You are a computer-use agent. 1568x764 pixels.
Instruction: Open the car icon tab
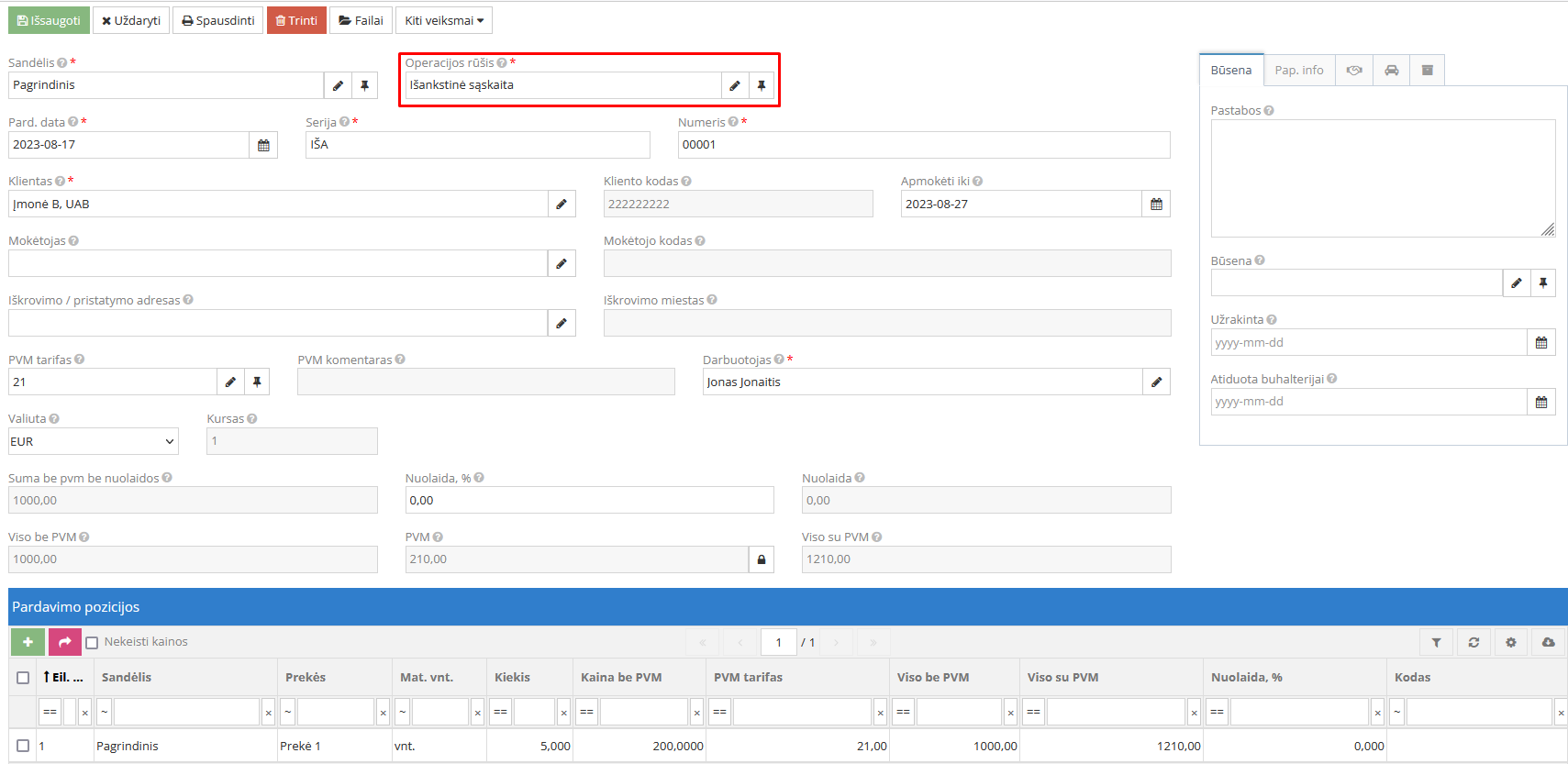coord(1391,71)
